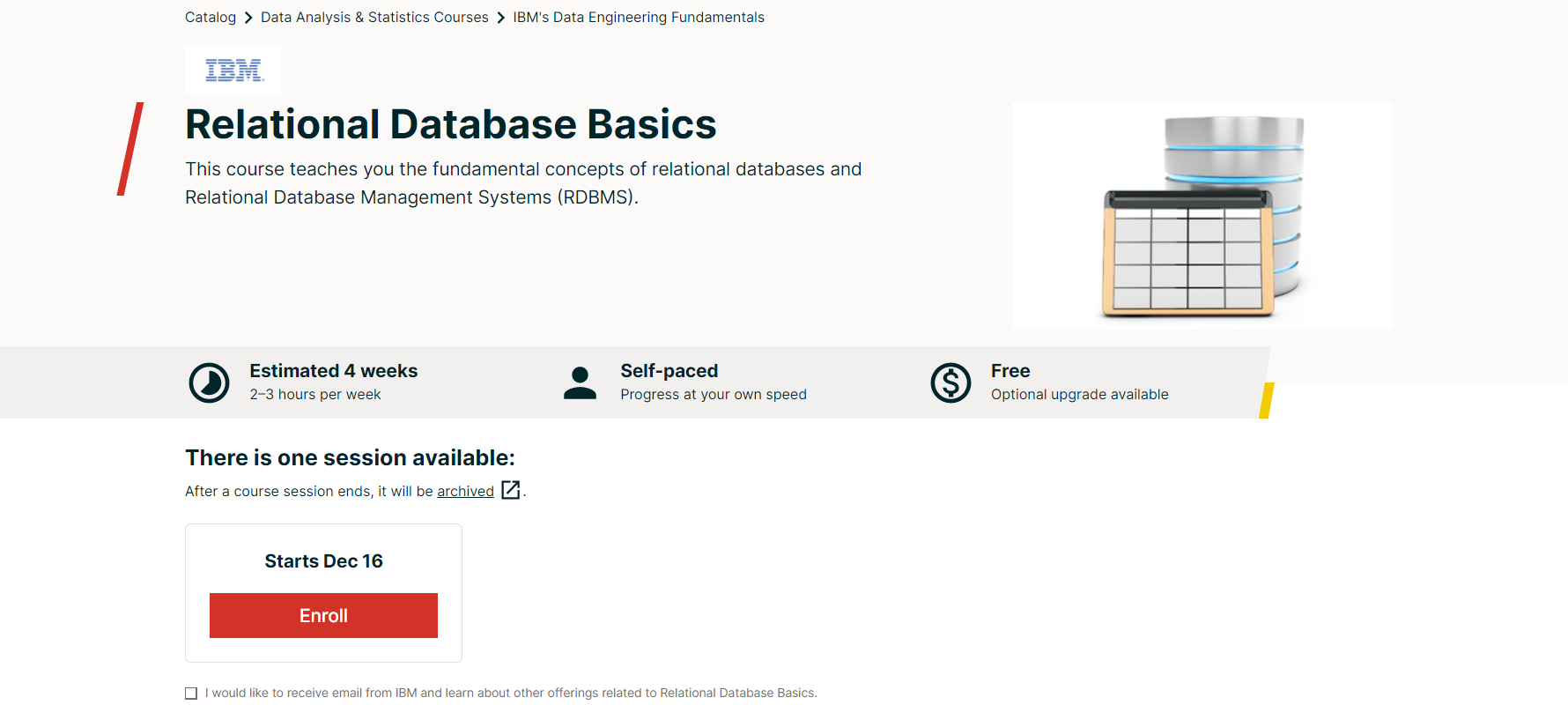Click the dollar sign price icon

coord(950,382)
